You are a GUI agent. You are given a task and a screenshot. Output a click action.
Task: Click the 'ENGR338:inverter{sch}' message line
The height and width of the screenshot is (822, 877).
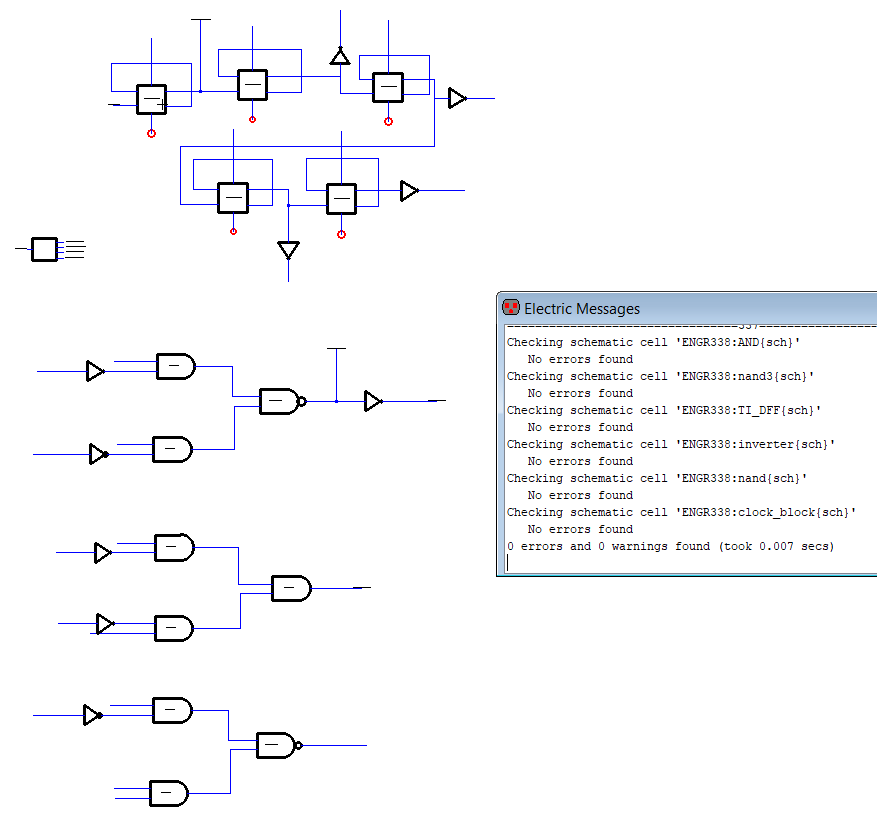670,444
